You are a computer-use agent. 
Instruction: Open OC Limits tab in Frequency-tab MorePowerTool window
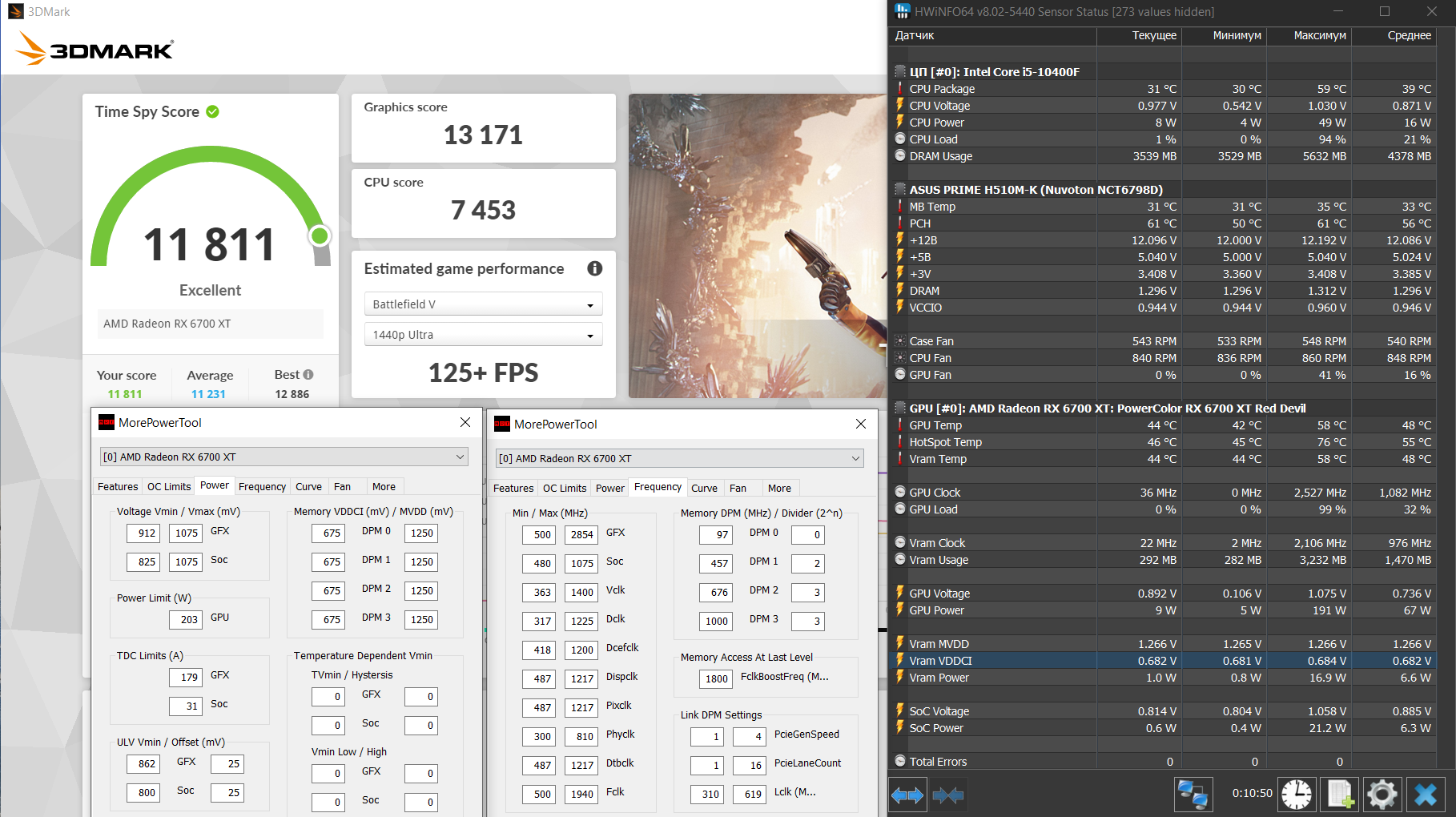coord(565,488)
